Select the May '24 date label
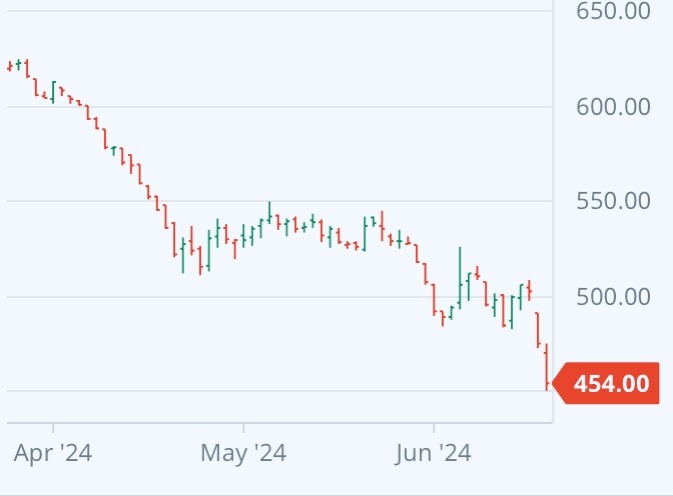Screen dimensions: 673x496 pos(243,453)
